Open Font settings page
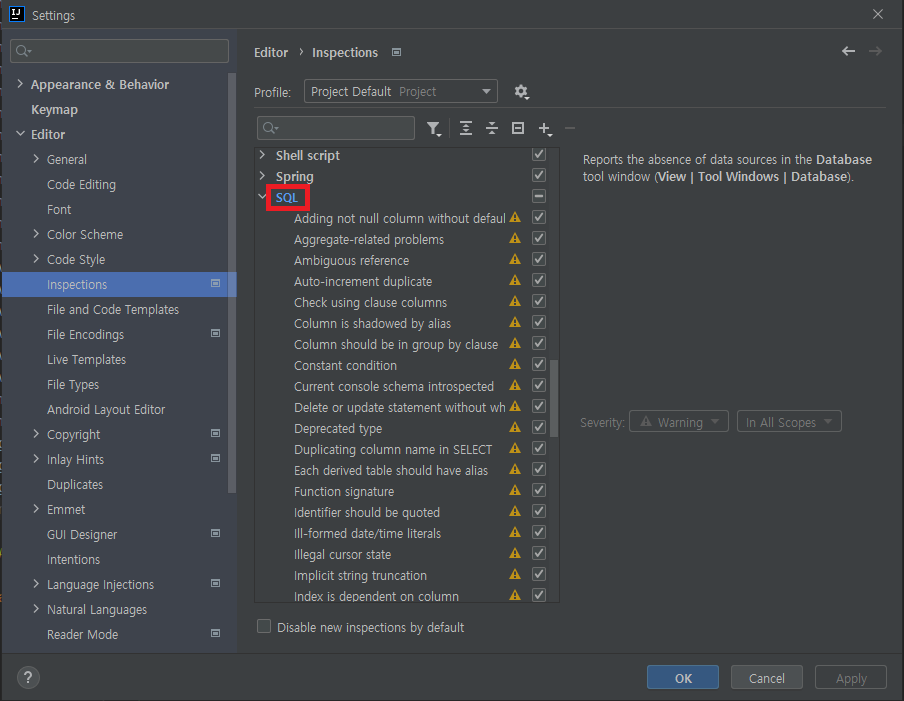The height and width of the screenshot is (701, 904). point(59,209)
